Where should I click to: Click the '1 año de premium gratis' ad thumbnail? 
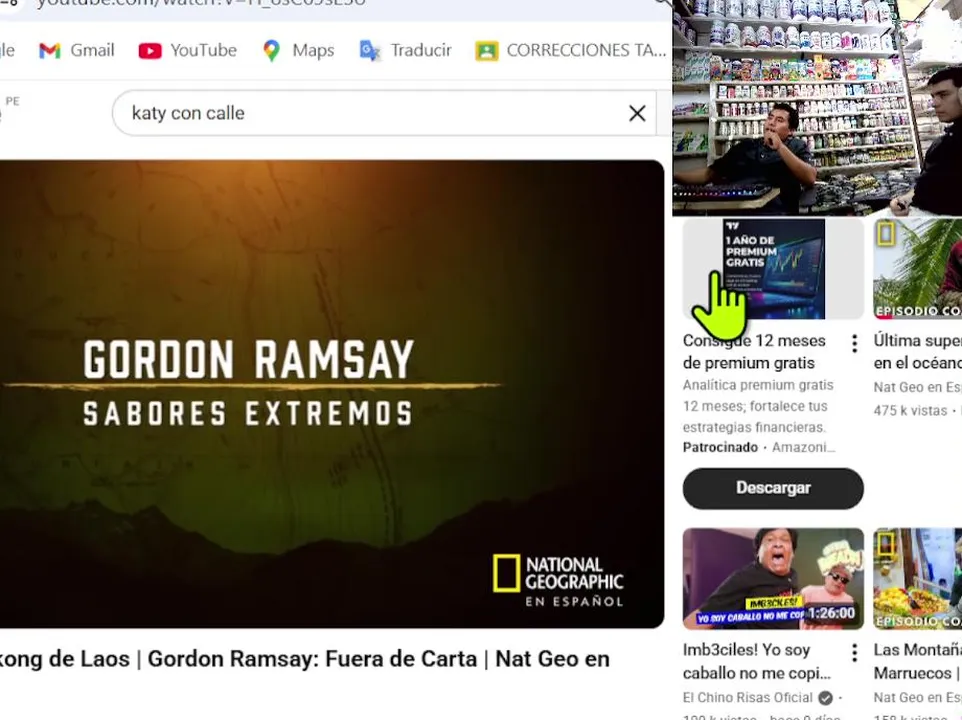click(x=773, y=269)
